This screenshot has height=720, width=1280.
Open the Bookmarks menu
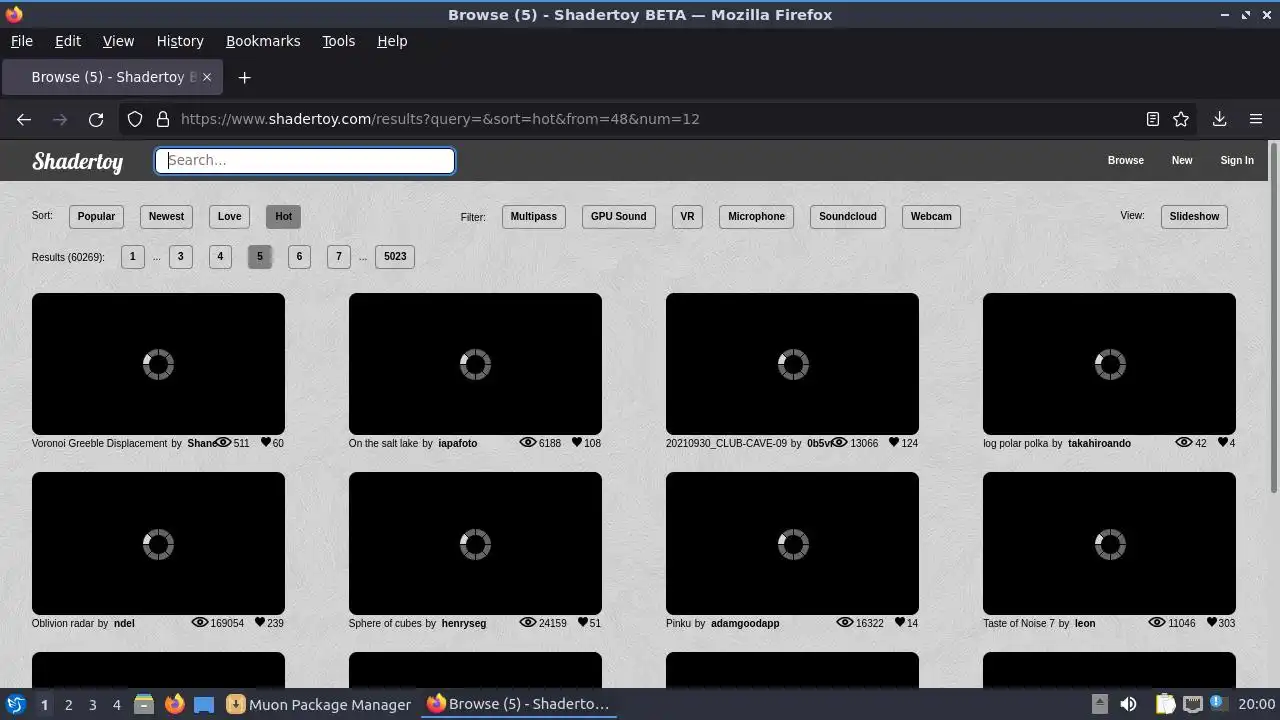point(263,41)
